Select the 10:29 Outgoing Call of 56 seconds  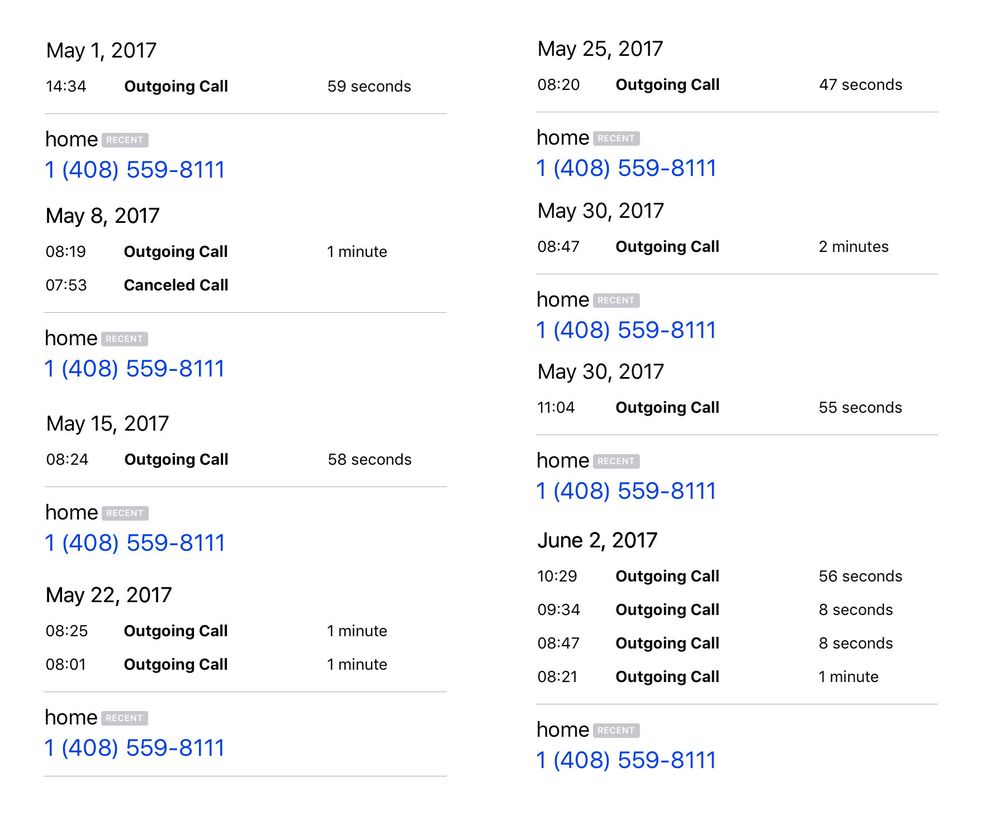tap(737, 576)
